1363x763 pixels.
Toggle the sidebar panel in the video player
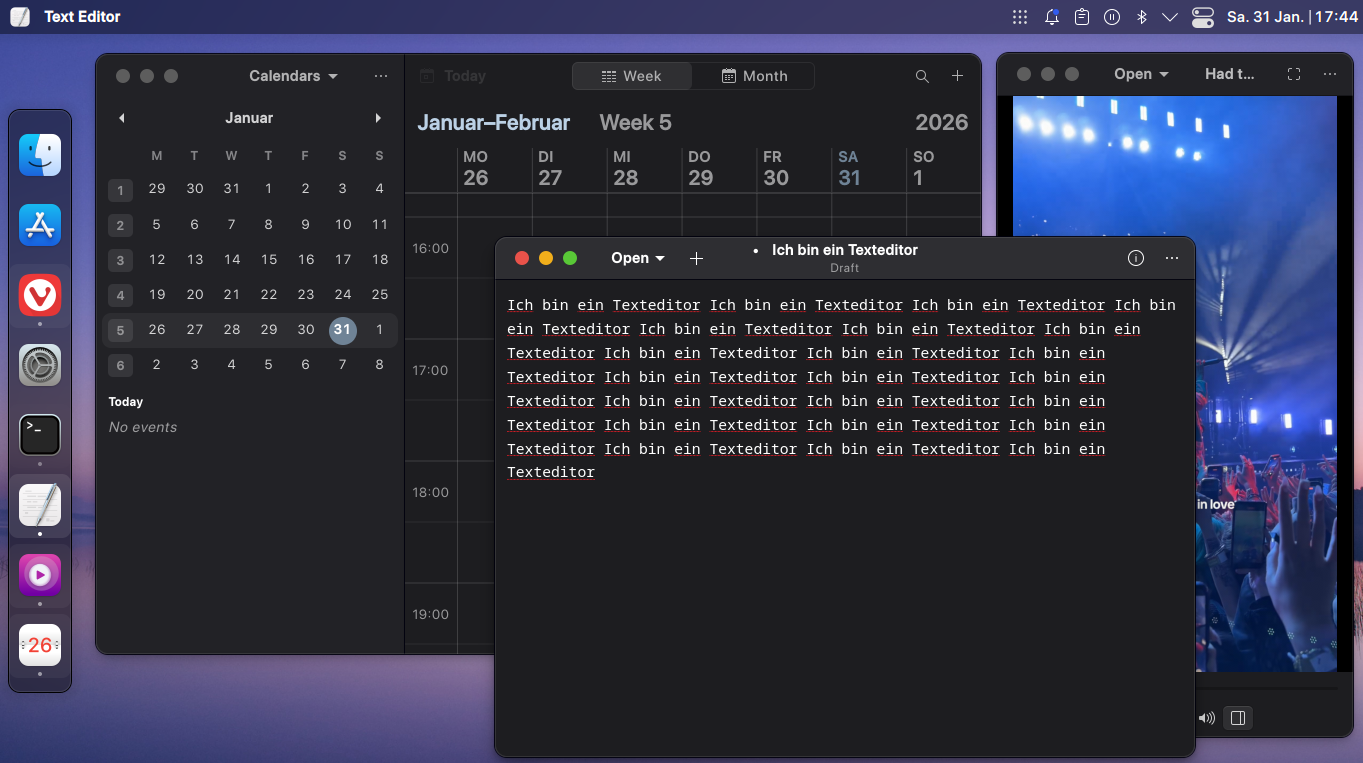click(x=1237, y=717)
